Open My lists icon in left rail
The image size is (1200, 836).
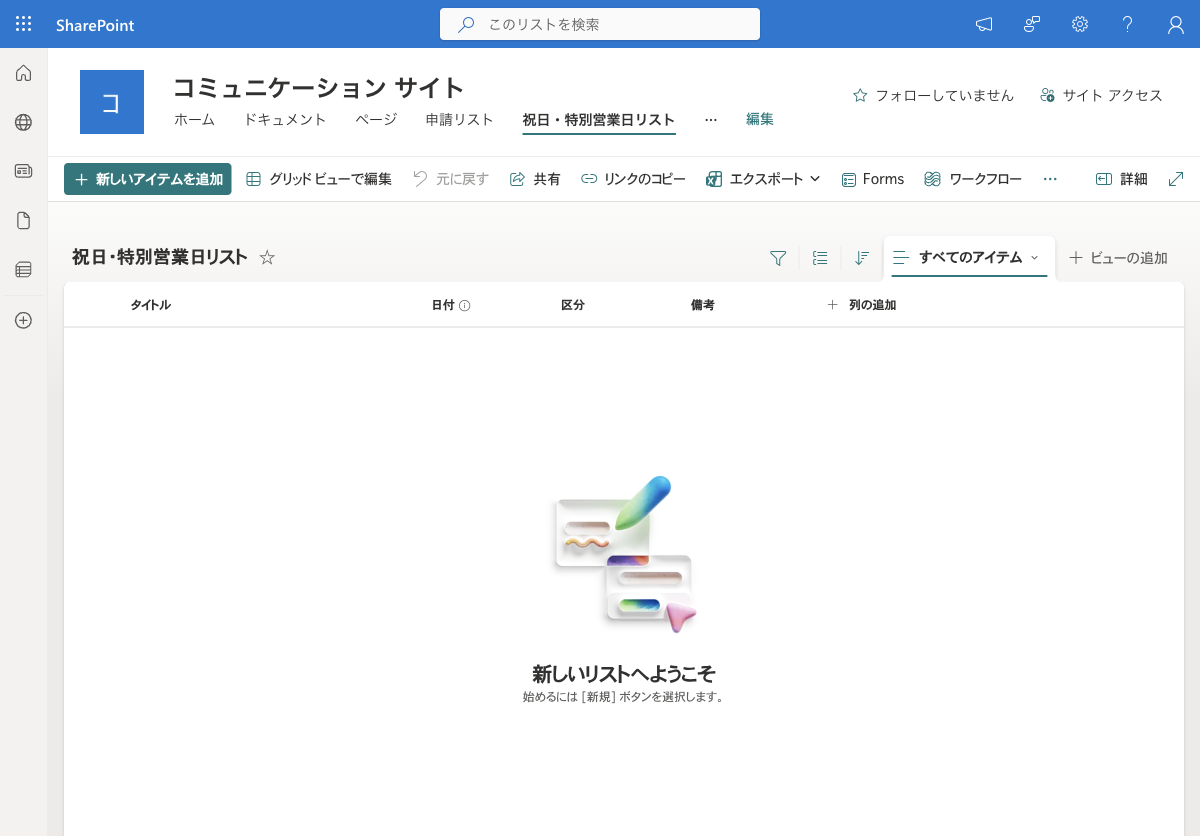coord(24,269)
